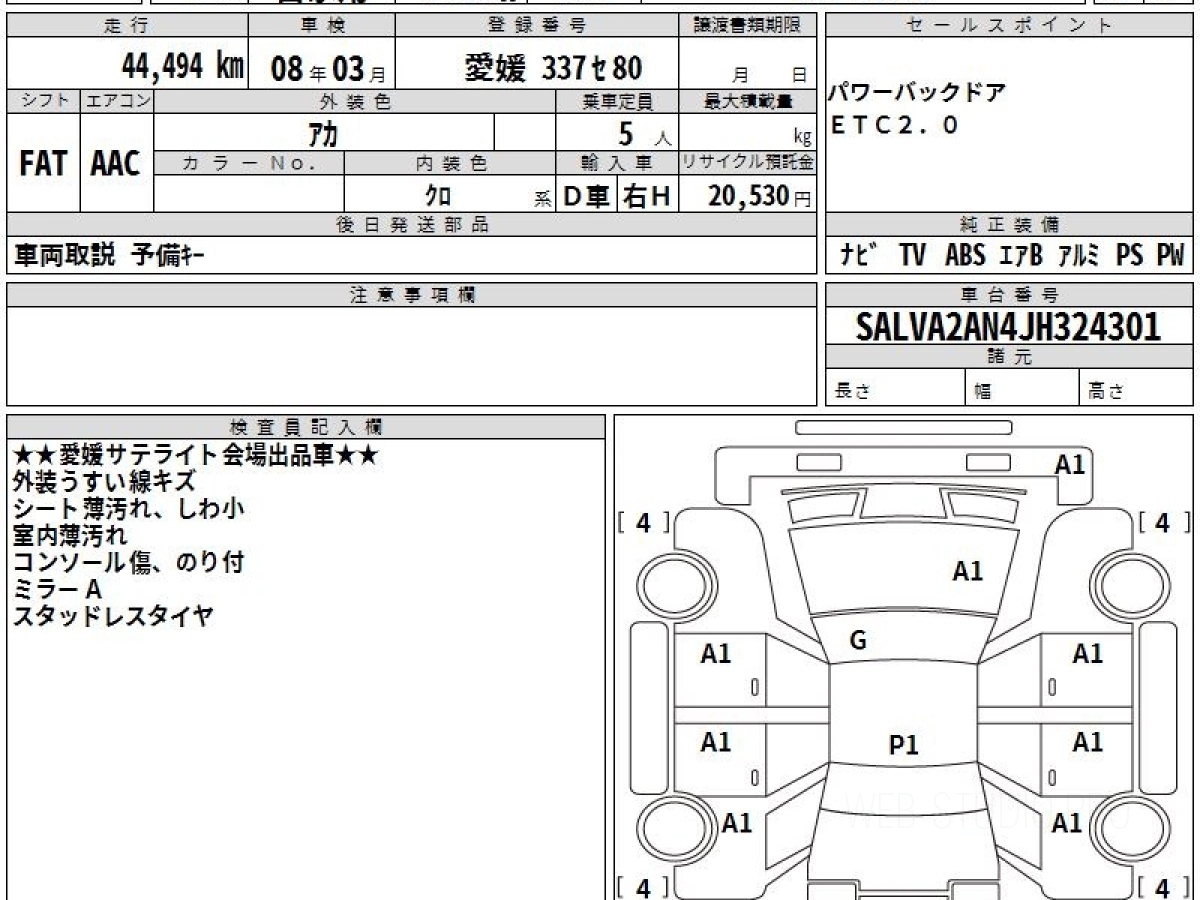Select the 室内薄汚れ note
1200x900 pixels.
(69, 536)
